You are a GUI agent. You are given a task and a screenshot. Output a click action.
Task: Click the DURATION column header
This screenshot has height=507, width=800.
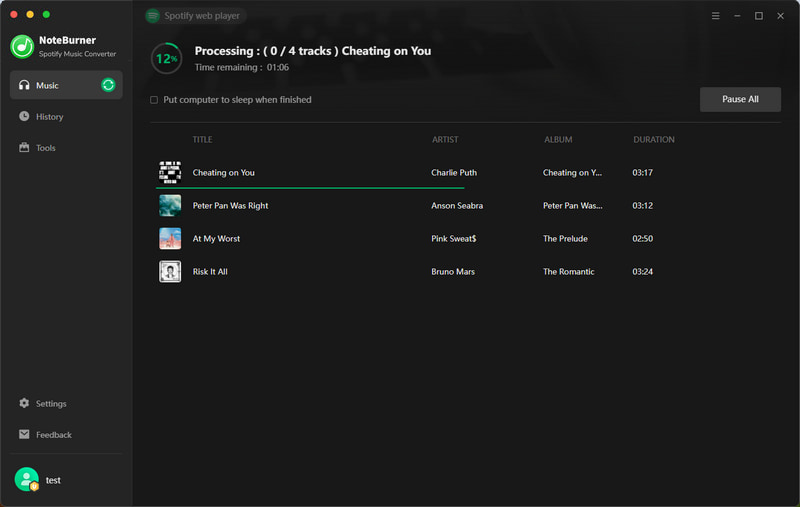pos(654,139)
